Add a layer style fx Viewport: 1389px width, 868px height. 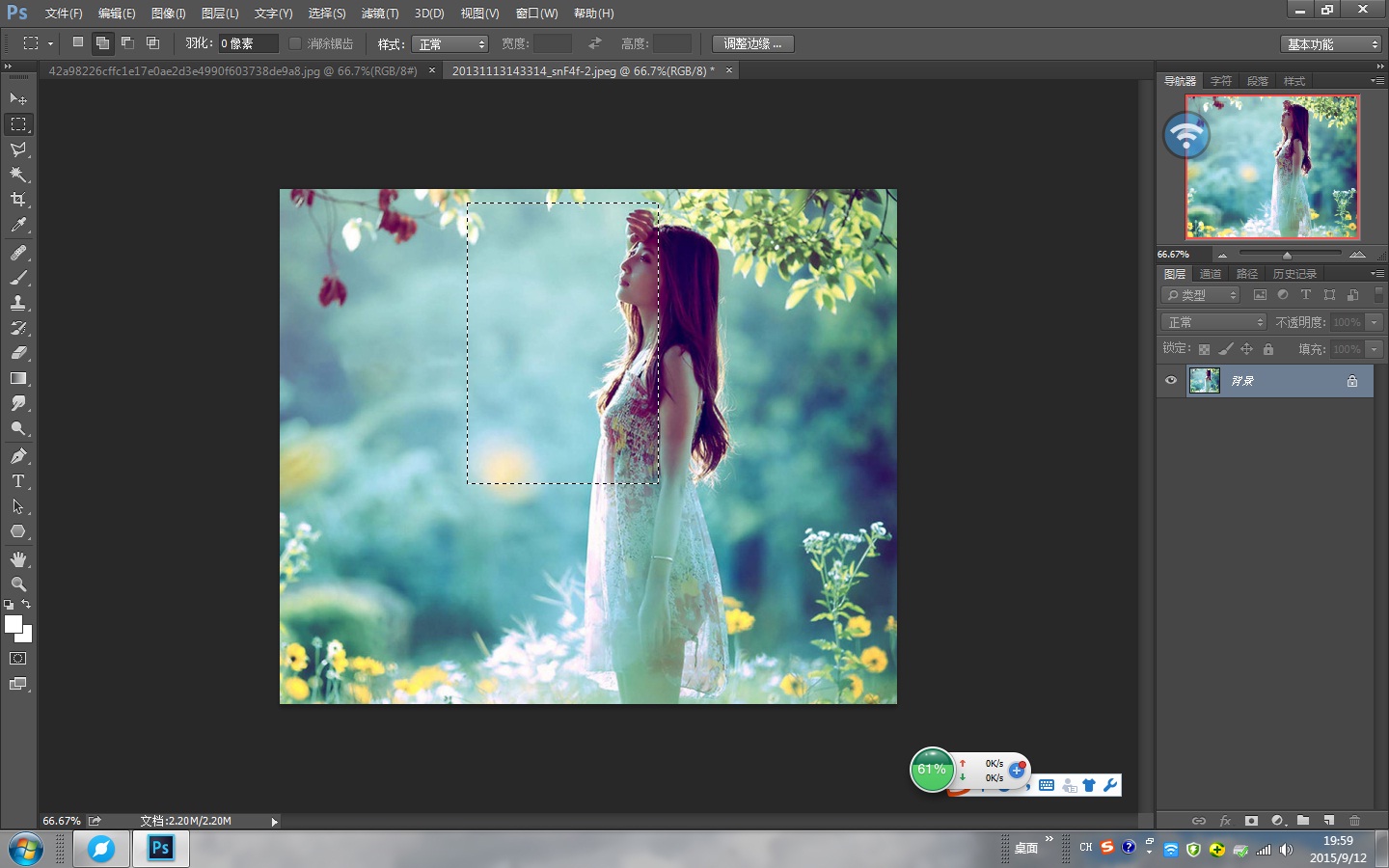pos(1225,821)
